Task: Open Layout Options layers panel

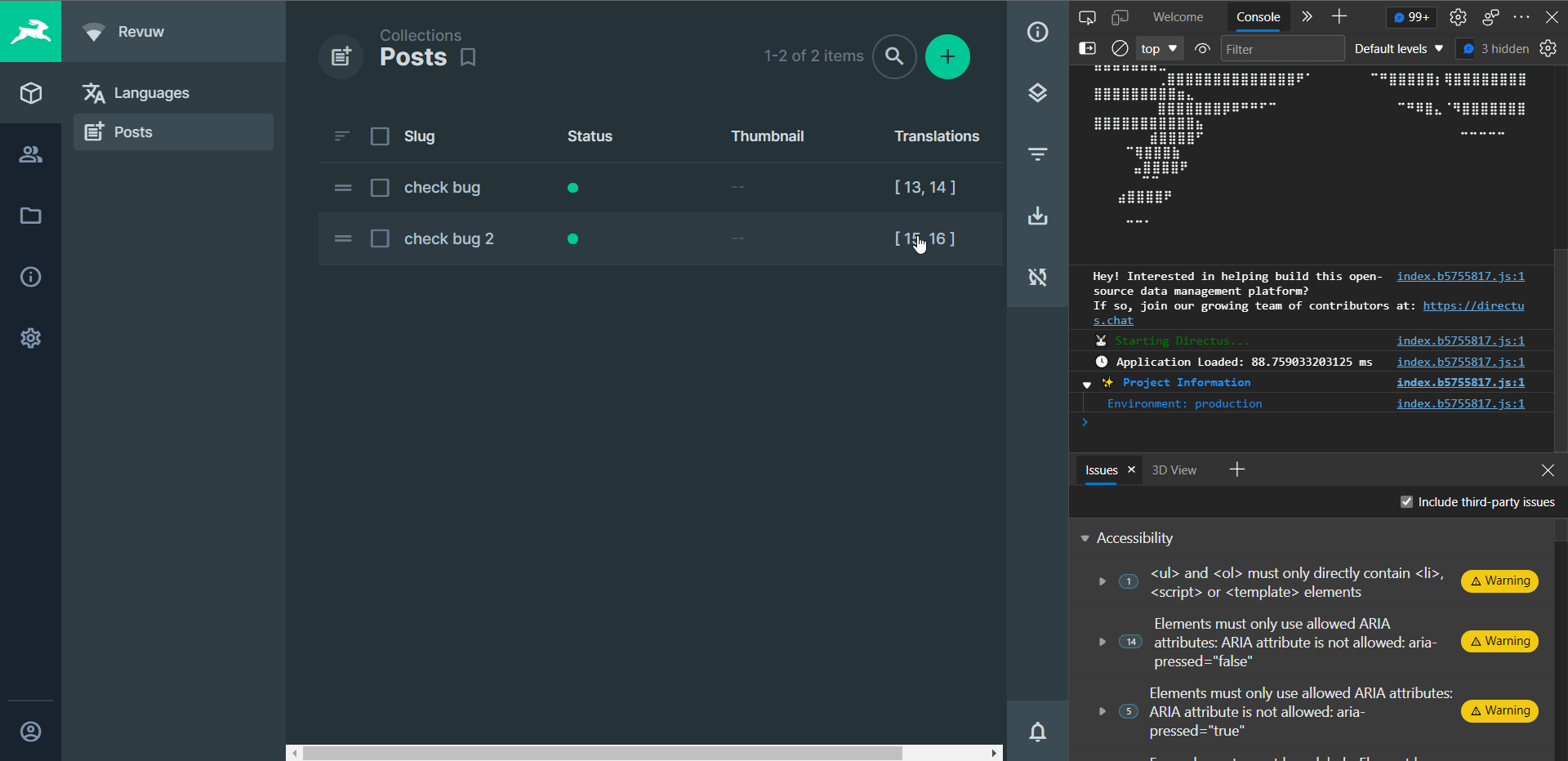Action: (x=1037, y=93)
